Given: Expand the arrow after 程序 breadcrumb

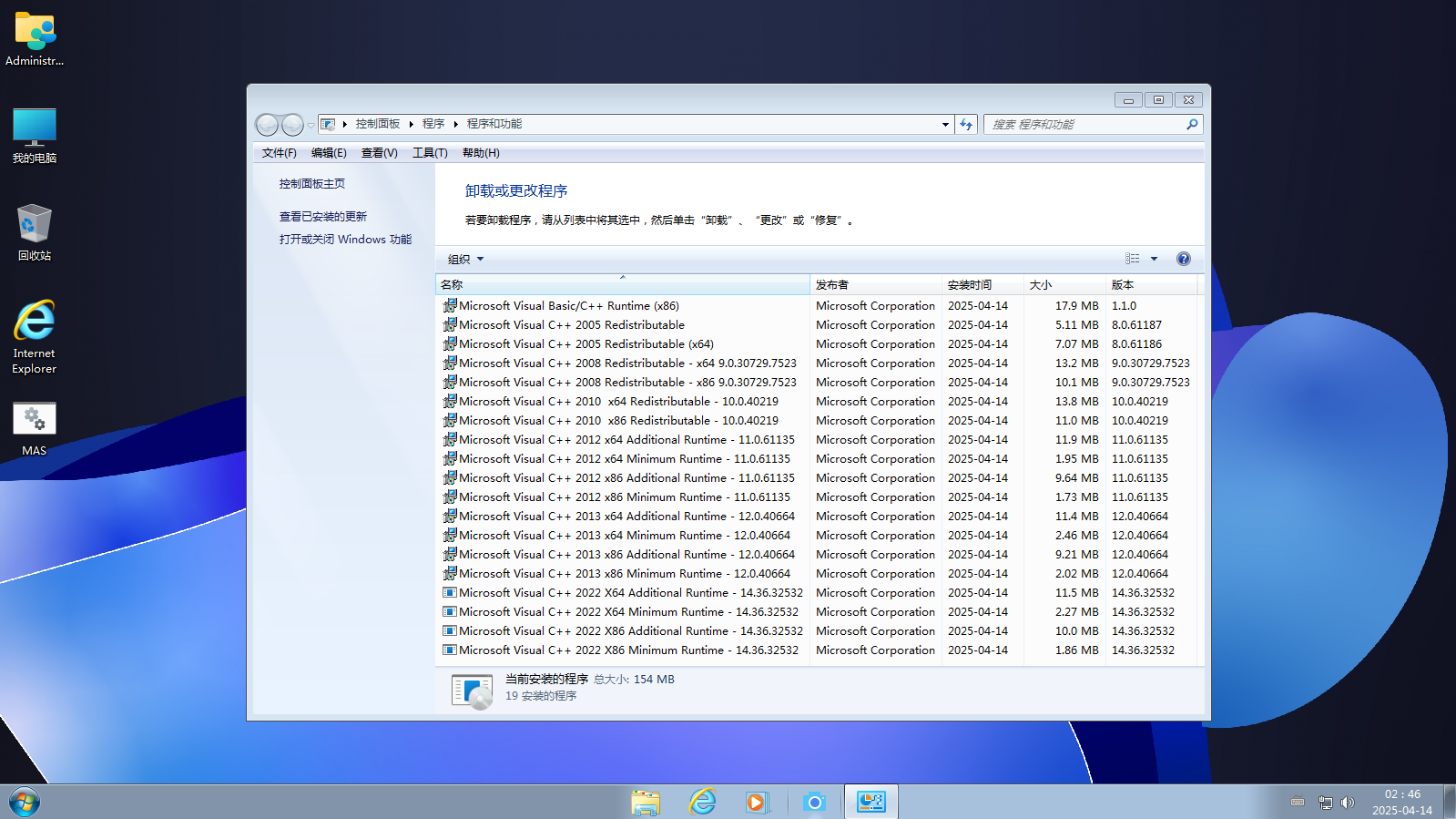Looking at the screenshot, I should coord(455,124).
